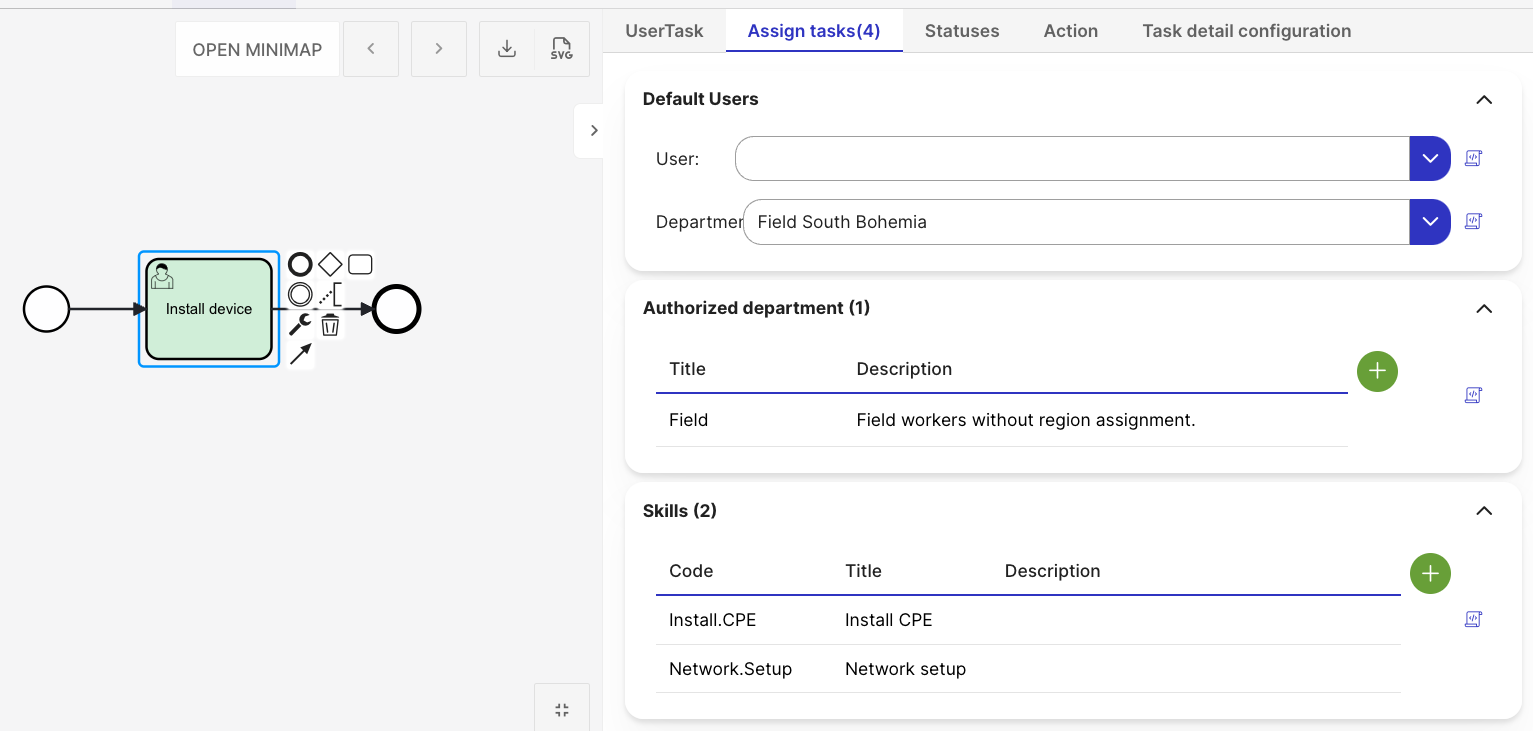Image resolution: width=1533 pixels, height=731 pixels.
Task: Collapse the Skills section
Action: pos(1484,511)
